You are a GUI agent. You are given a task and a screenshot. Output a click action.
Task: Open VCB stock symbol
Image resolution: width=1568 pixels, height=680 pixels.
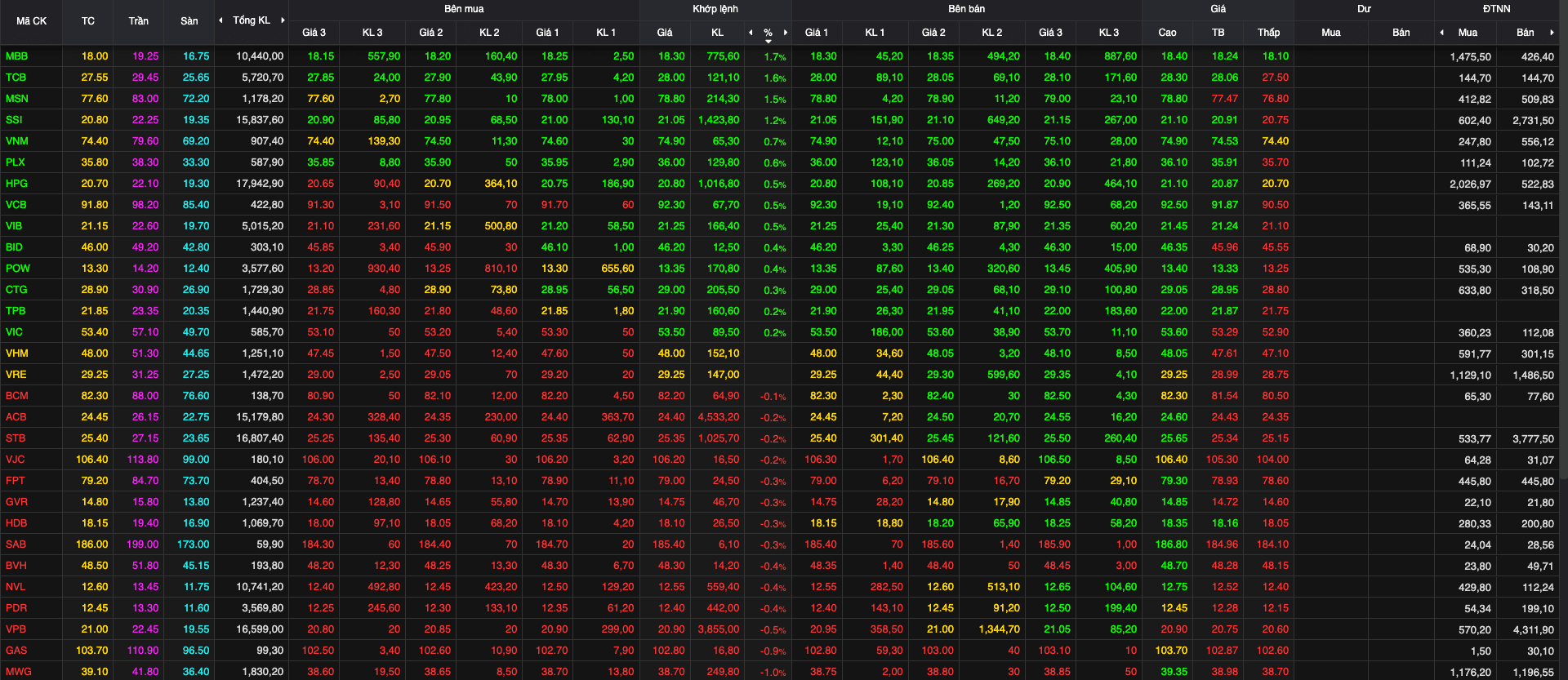[16, 205]
